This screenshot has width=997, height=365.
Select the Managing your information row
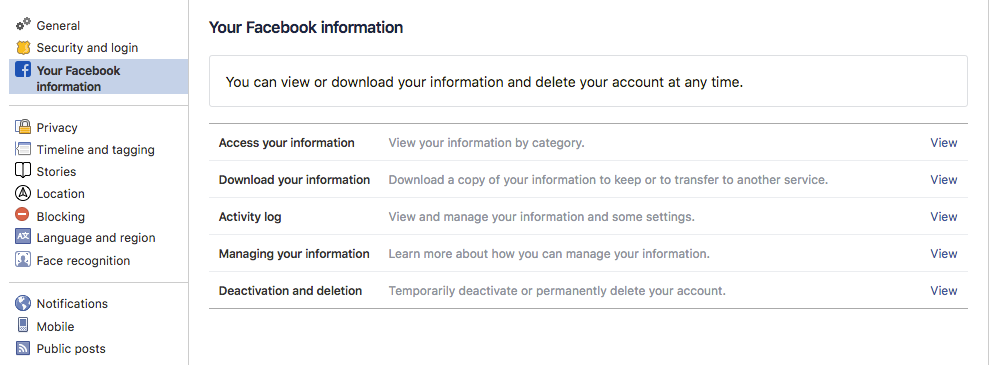tap(588, 253)
